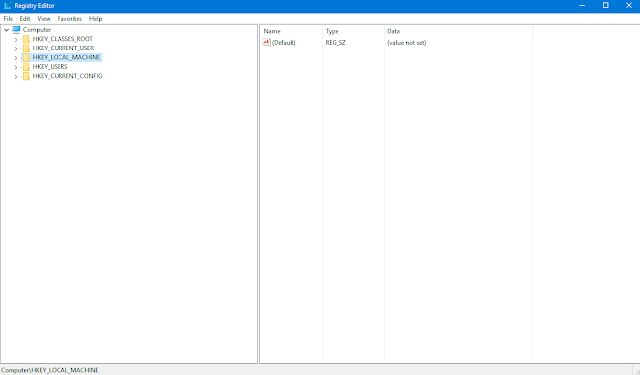Expand HKEY_LOCAL_MACHINE key
The width and height of the screenshot is (640, 375).
(x=16, y=58)
